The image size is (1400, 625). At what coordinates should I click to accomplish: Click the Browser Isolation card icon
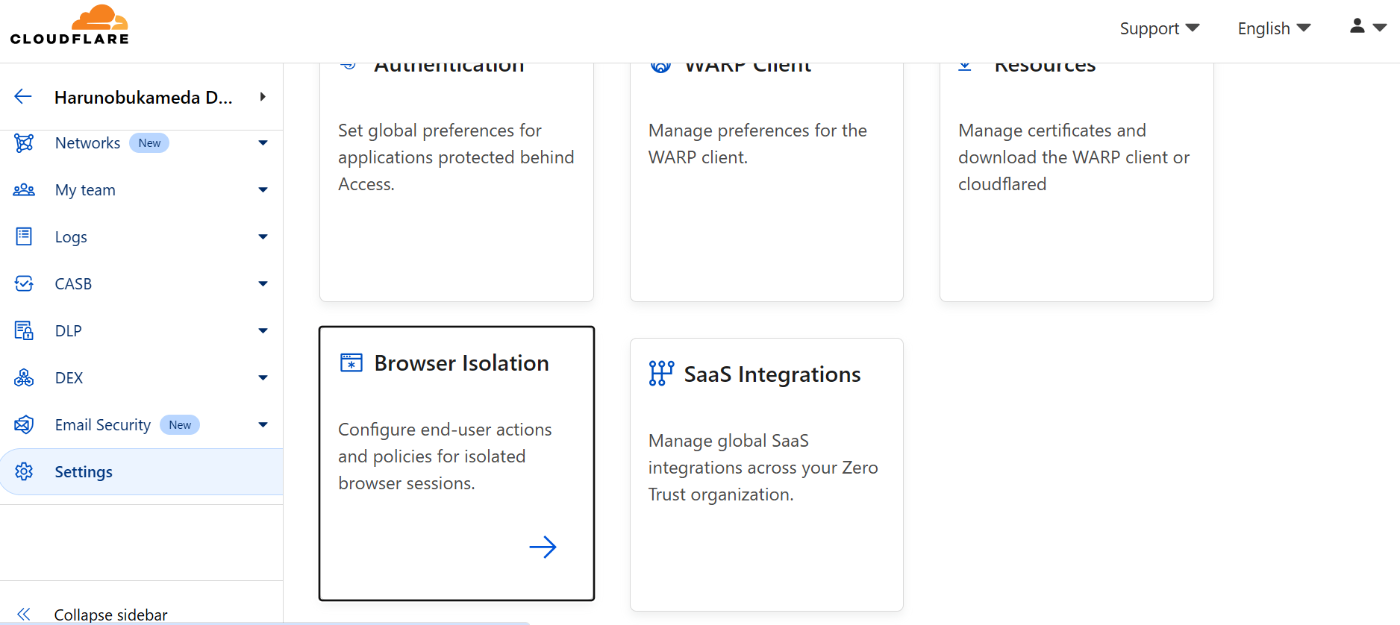pyautogui.click(x=350, y=362)
